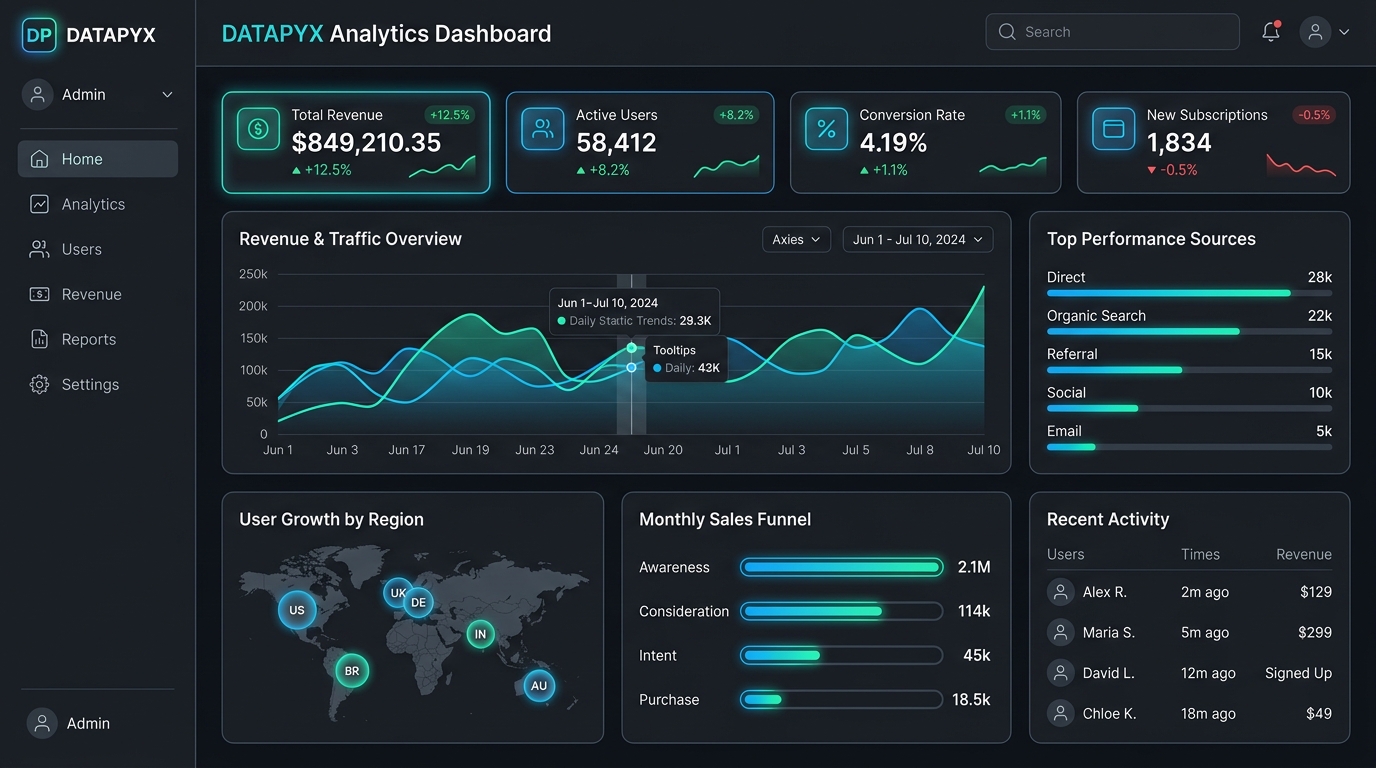Click the Active Users card
This screenshot has width=1376, height=768.
click(640, 142)
